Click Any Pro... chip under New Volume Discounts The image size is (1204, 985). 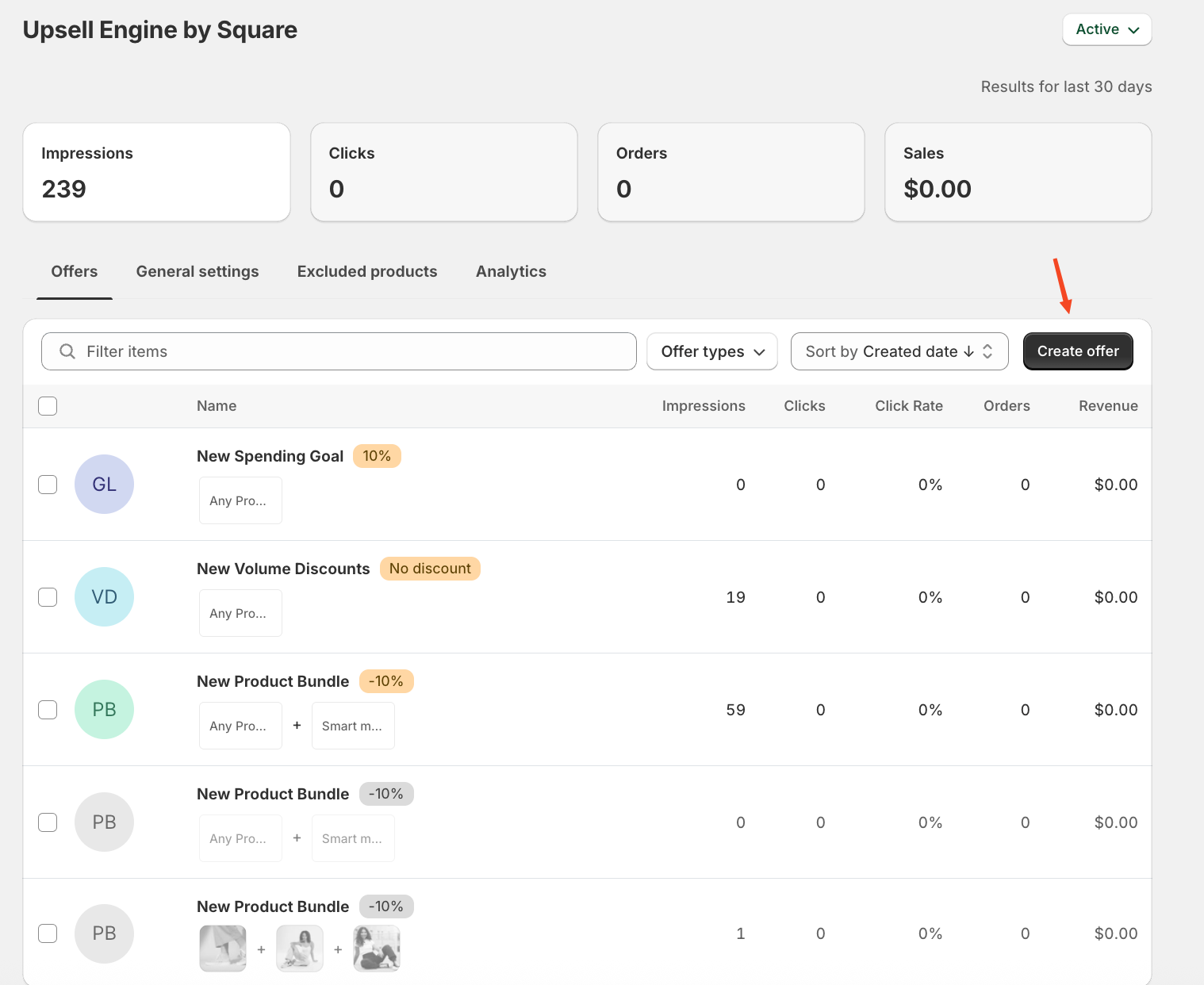(240, 613)
